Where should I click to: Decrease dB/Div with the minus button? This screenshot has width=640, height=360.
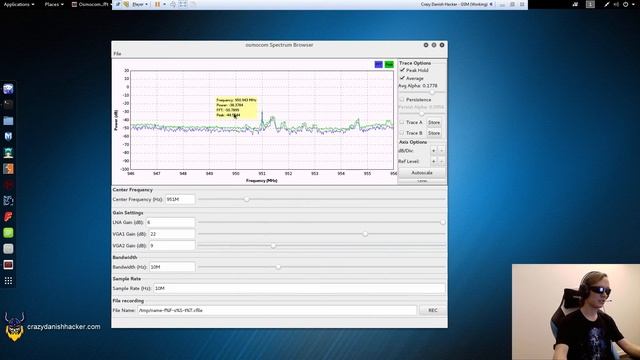click(441, 151)
